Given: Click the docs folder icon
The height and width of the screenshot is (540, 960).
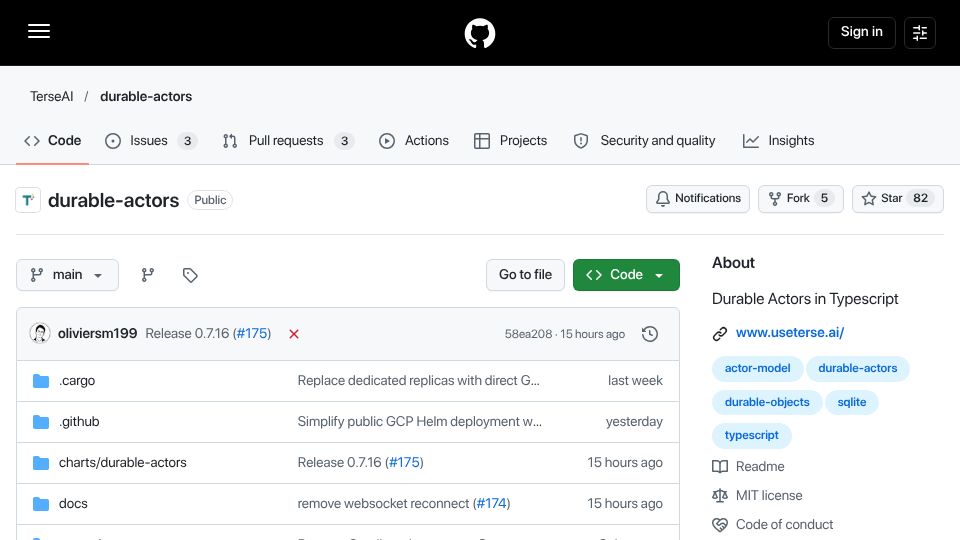Looking at the screenshot, I should [x=41, y=504].
